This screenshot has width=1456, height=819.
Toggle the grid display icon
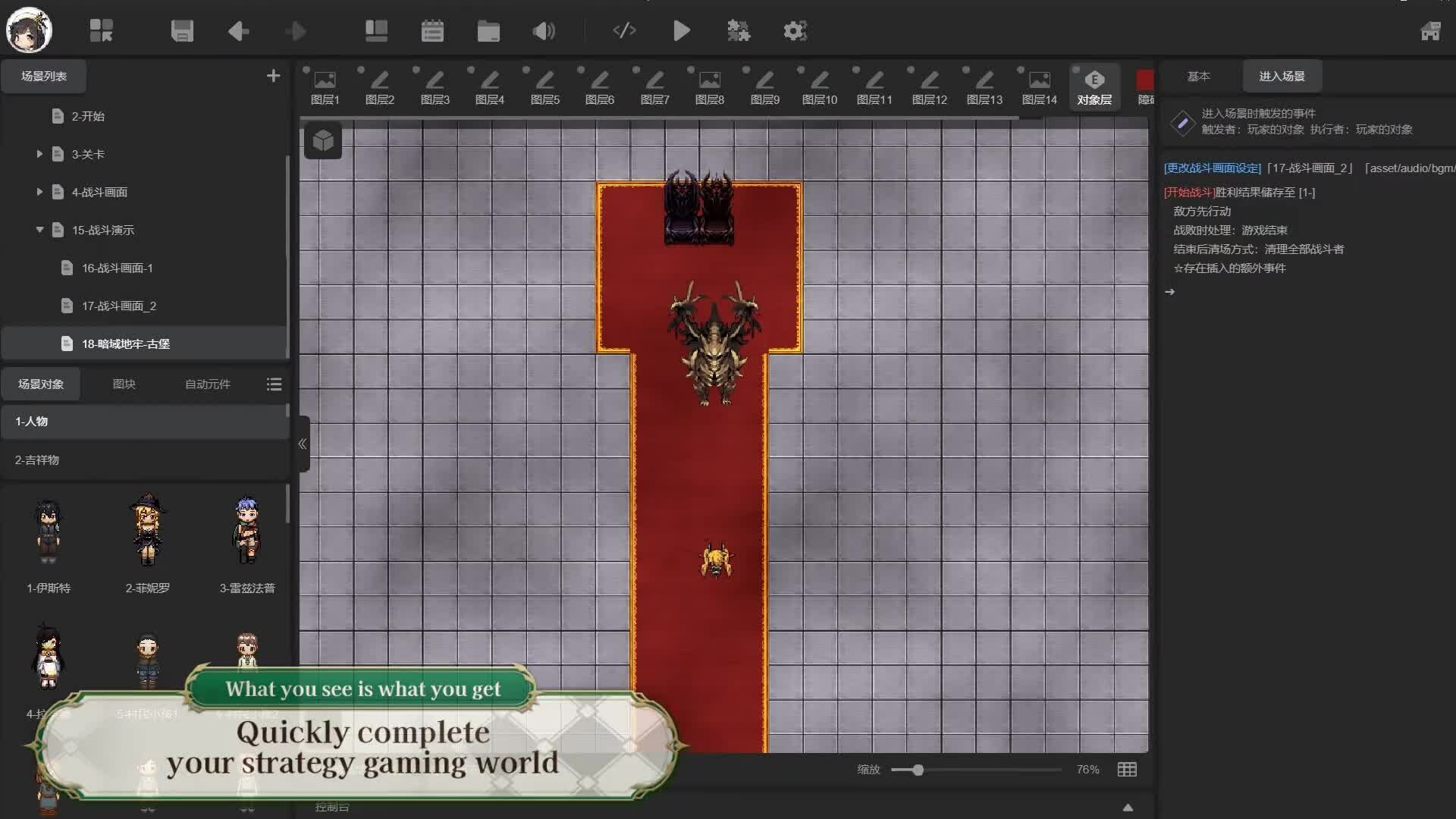pyautogui.click(x=1127, y=770)
